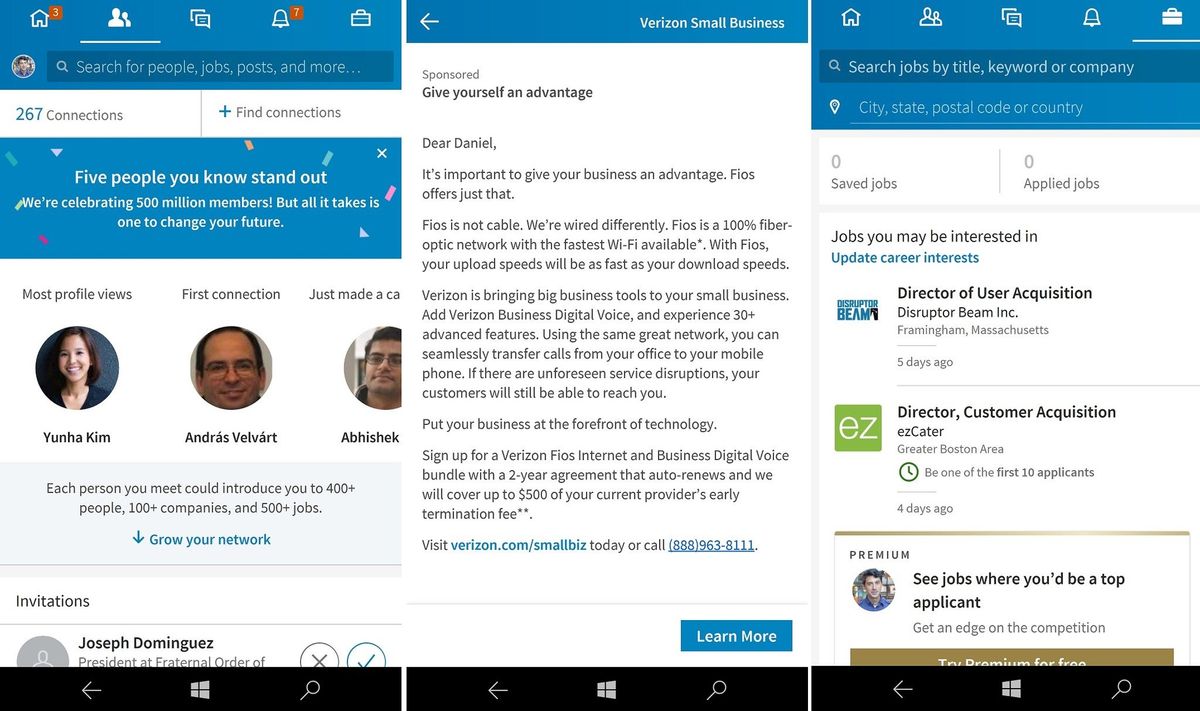The image size is (1200, 711).
Task: Go back from the Verizon Small Business message
Action: [429, 21]
